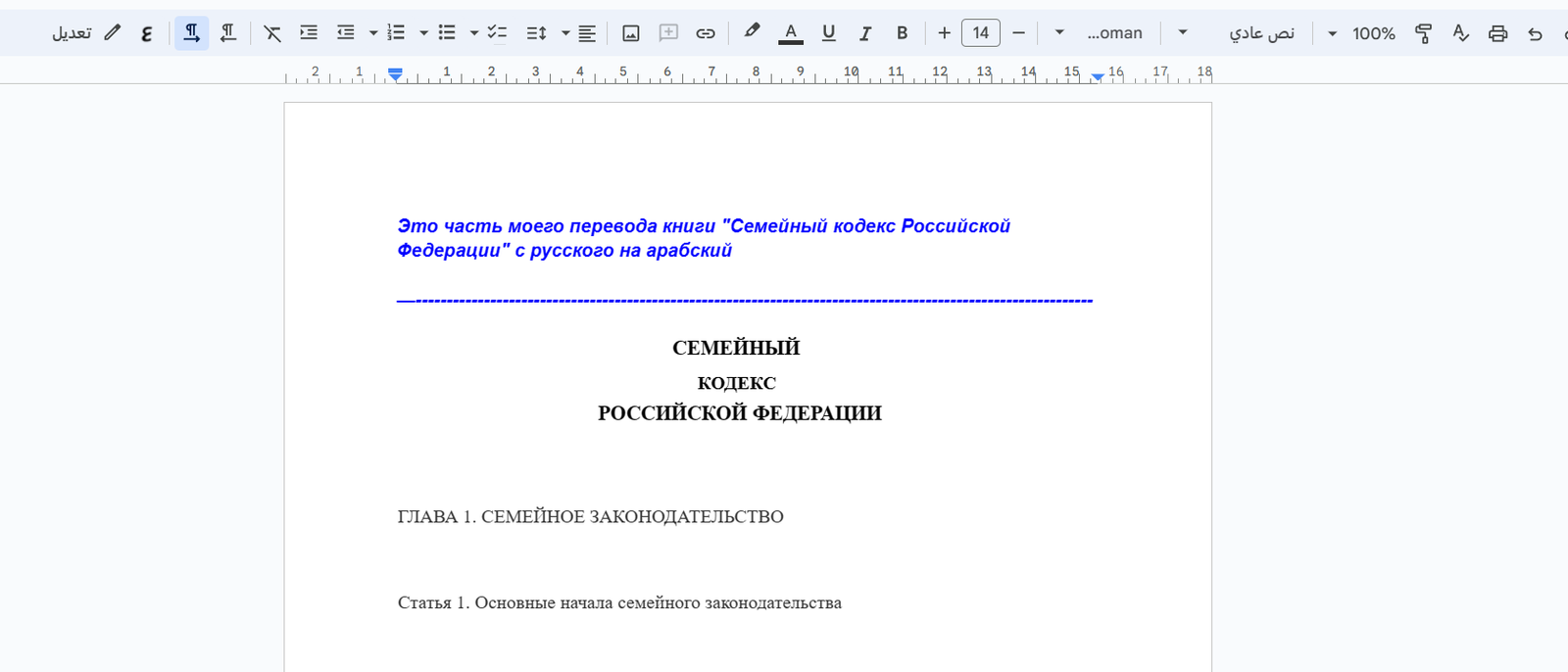The width and height of the screenshot is (1568, 672).
Task: Toggle underline formatting
Action: pyautogui.click(x=828, y=33)
